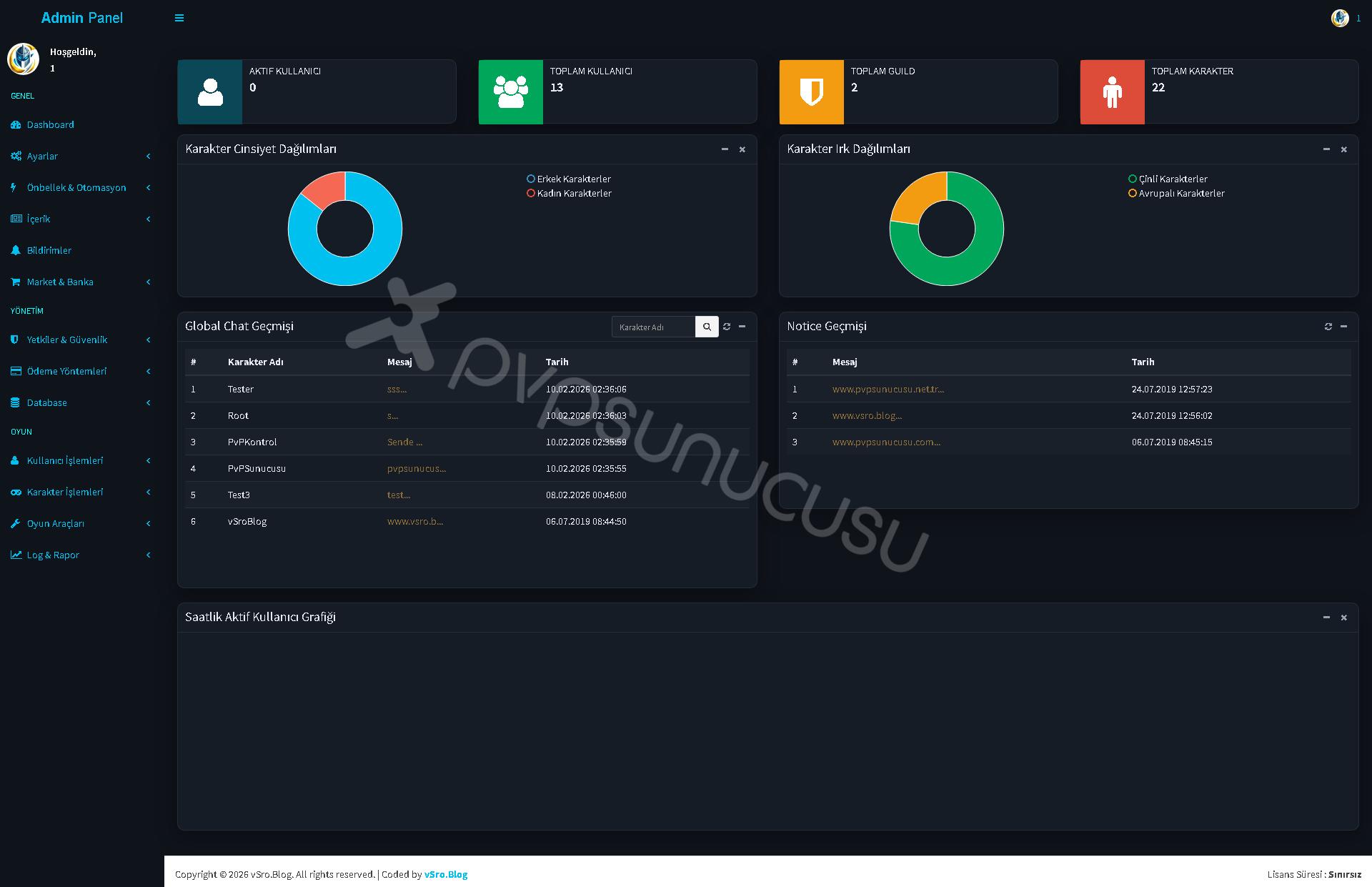Open chat message pvpsunucus... from PvPSunucusu

point(417,469)
